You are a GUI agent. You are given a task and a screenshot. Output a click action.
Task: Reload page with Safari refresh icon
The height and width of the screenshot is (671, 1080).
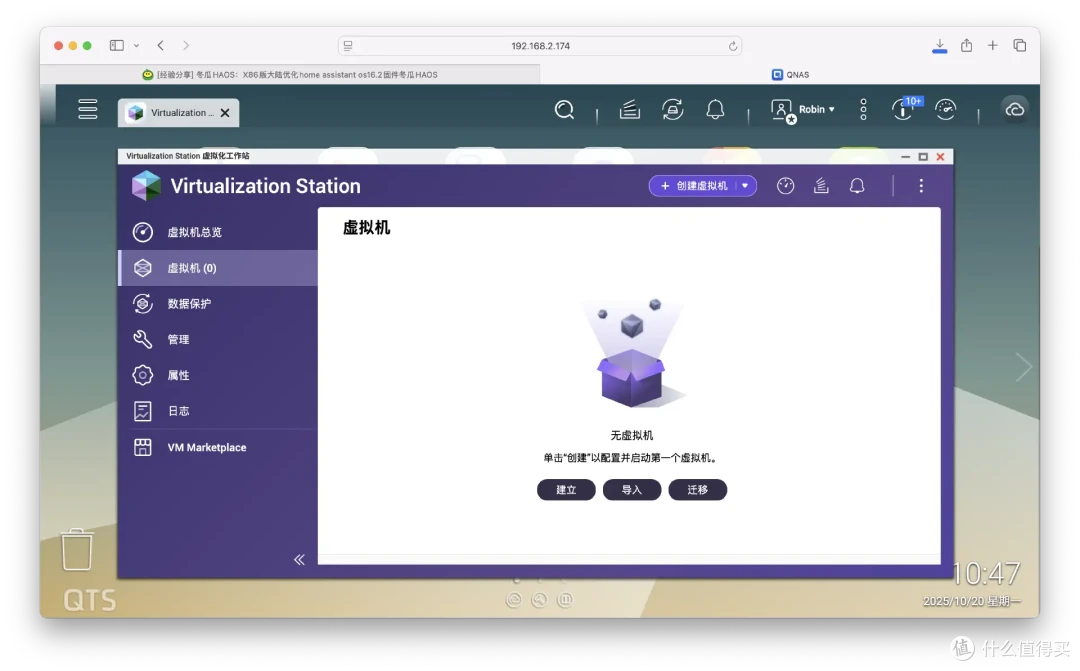click(732, 46)
